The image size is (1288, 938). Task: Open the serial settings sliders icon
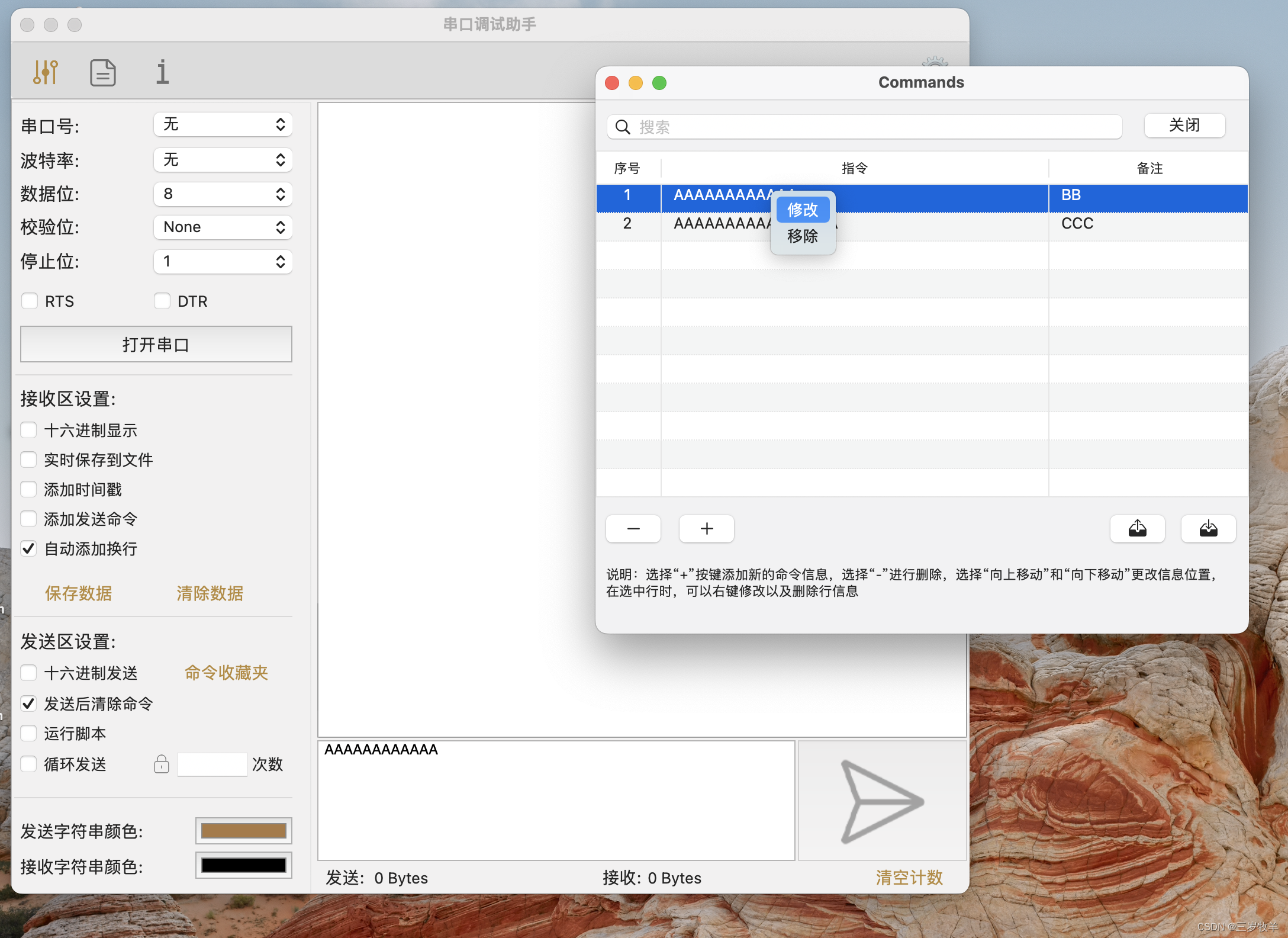coord(45,72)
